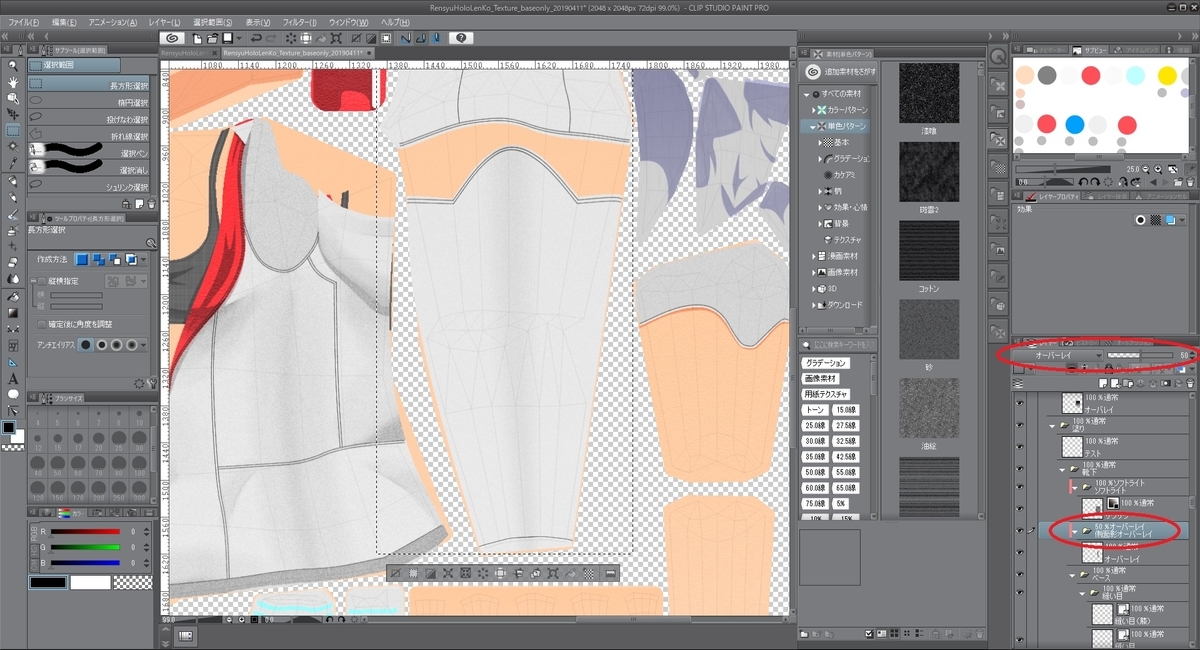Screen dimensions: 1200x650
Task: Select the Move layer tool
Action: 13,114
